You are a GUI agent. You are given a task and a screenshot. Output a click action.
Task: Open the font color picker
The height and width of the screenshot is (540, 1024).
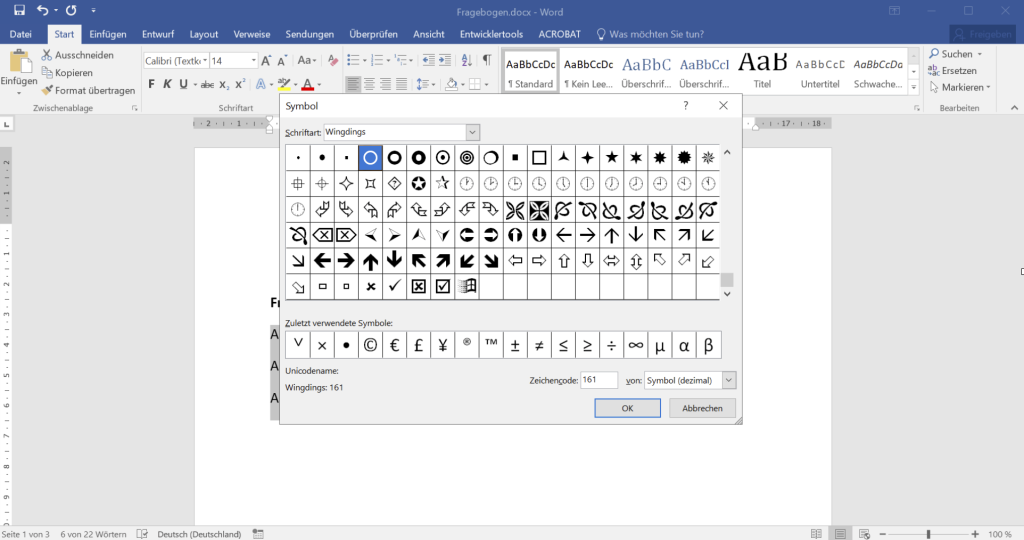319,84
